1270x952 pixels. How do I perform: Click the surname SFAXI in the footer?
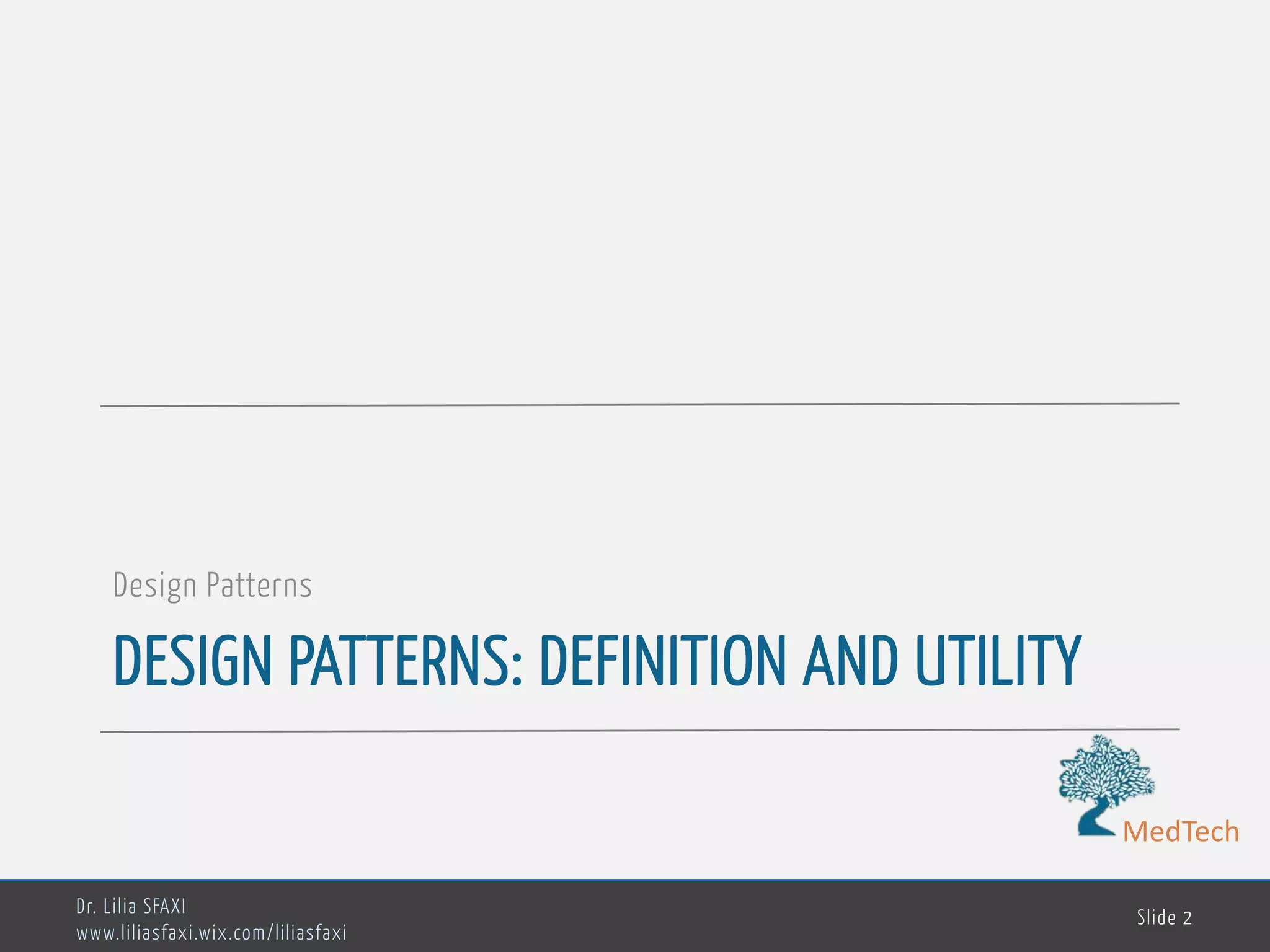[x=164, y=906]
